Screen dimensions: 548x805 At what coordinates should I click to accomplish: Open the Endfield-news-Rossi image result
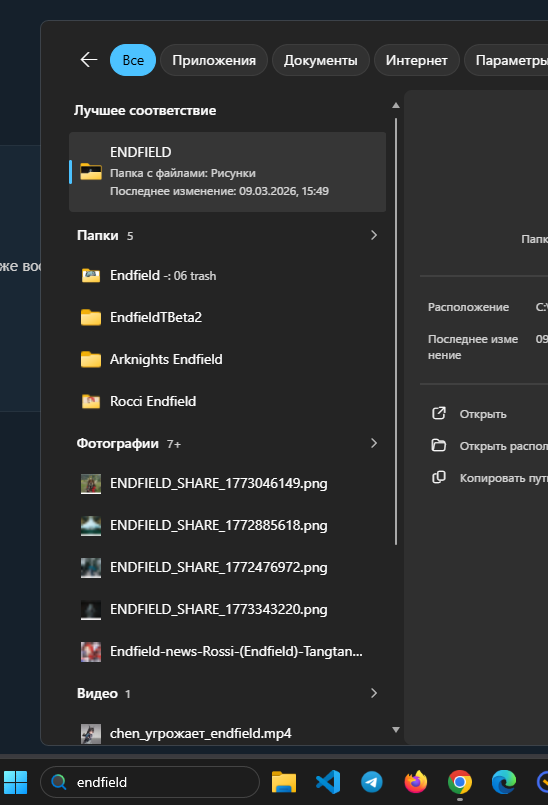(x=228, y=651)
